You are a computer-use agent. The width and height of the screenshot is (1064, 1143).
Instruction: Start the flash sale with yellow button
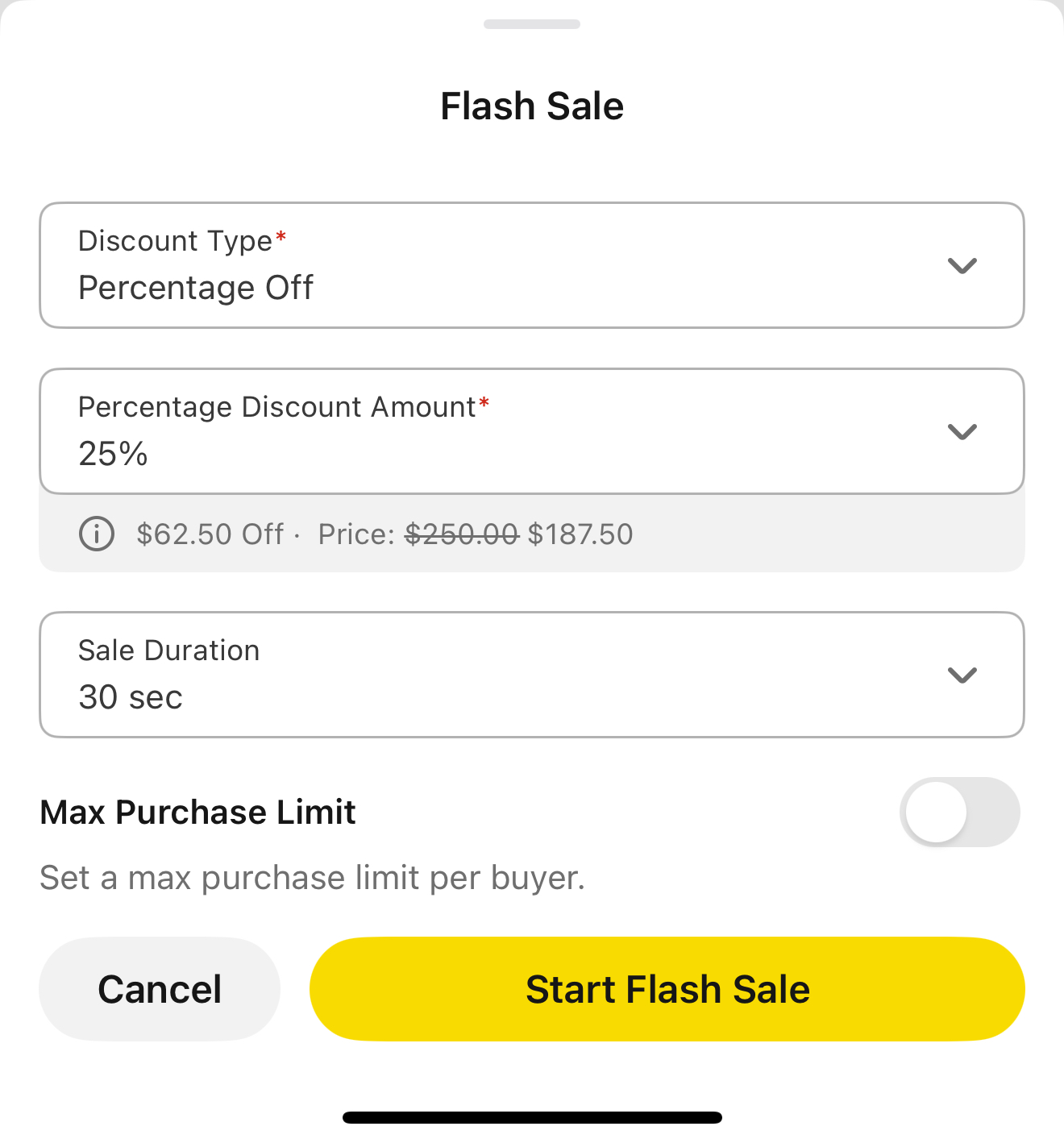pyautogui.click(x=667, y=989)
